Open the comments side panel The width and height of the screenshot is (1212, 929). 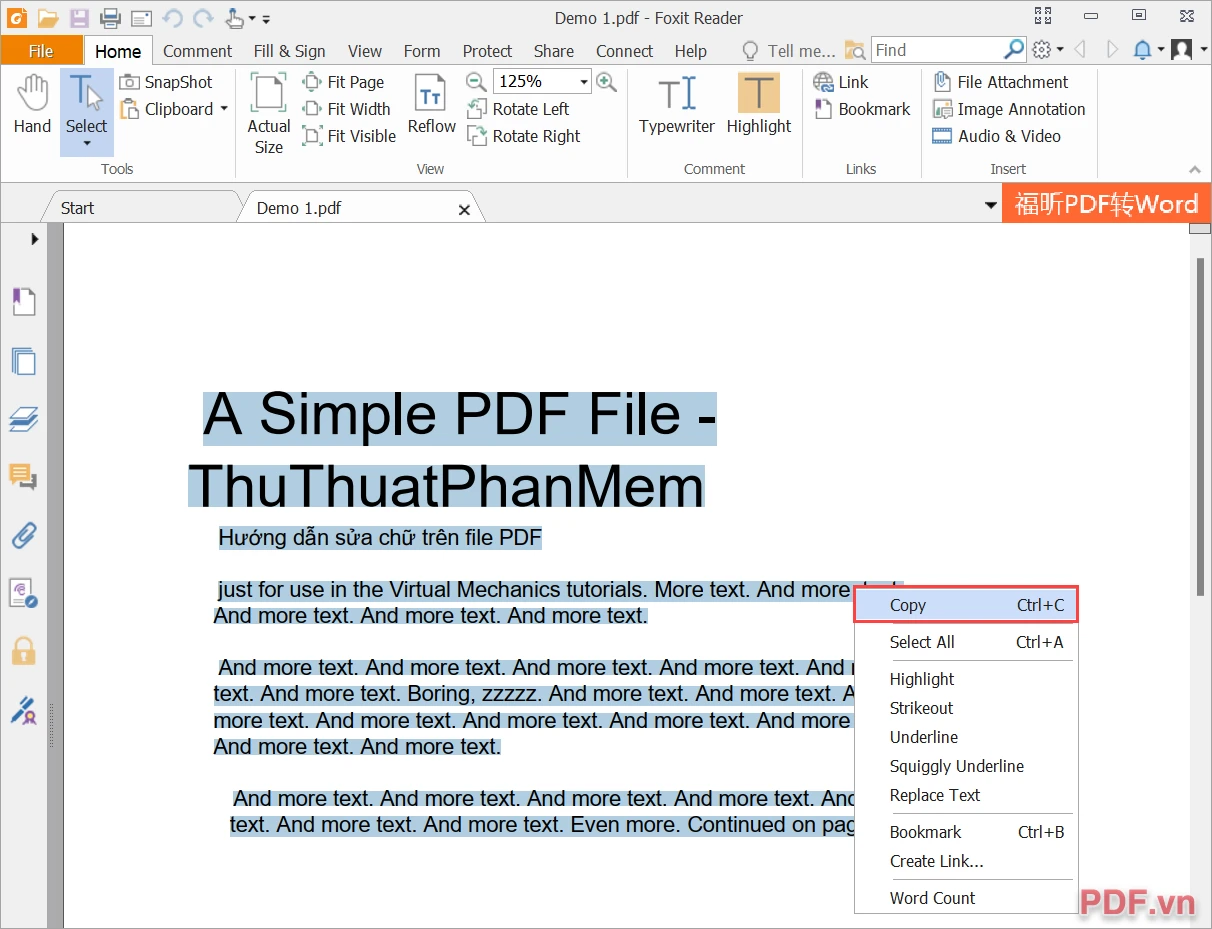pyautogui.click(x=23, y=477)
